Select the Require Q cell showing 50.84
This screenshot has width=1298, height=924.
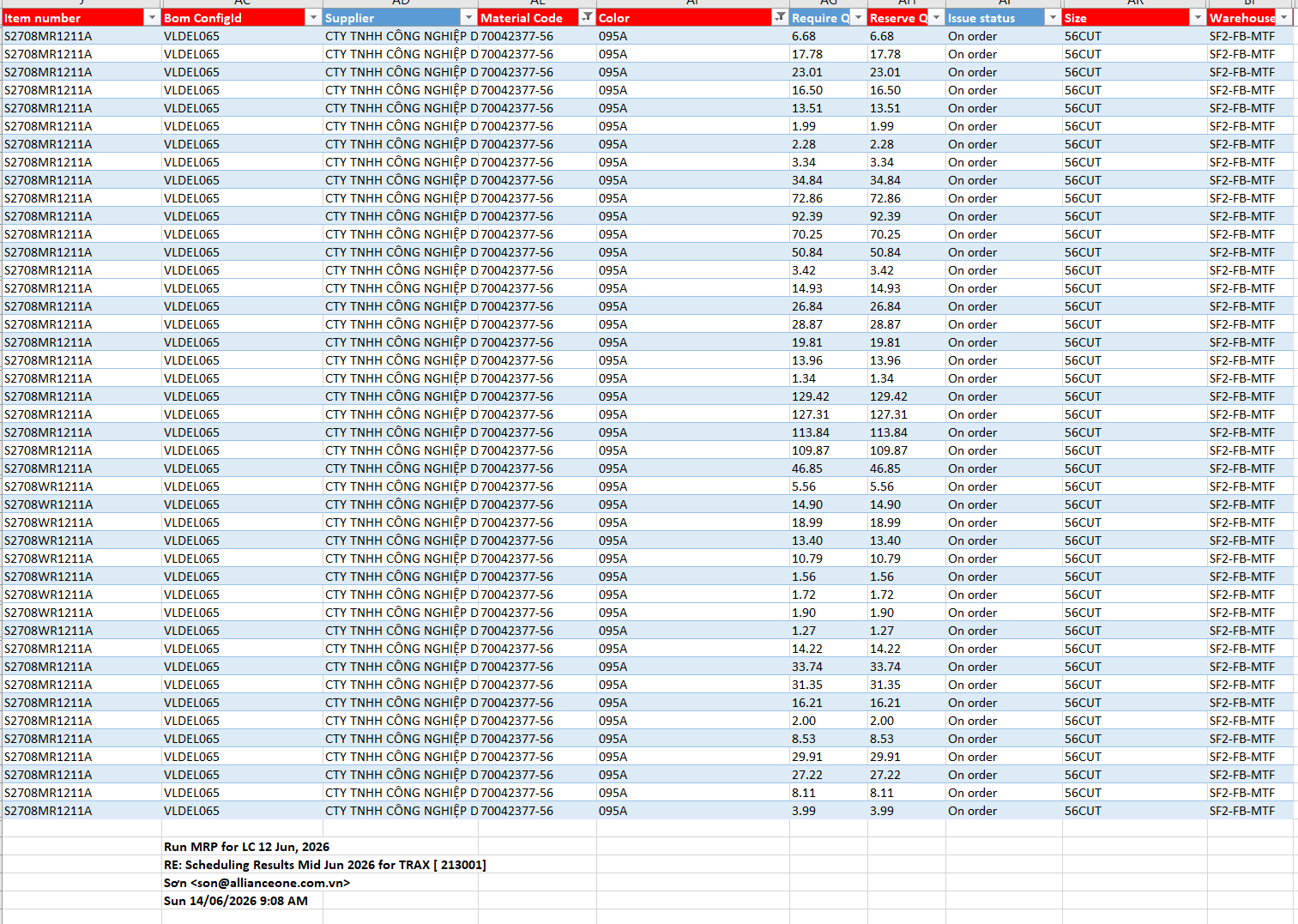[828, 252]
